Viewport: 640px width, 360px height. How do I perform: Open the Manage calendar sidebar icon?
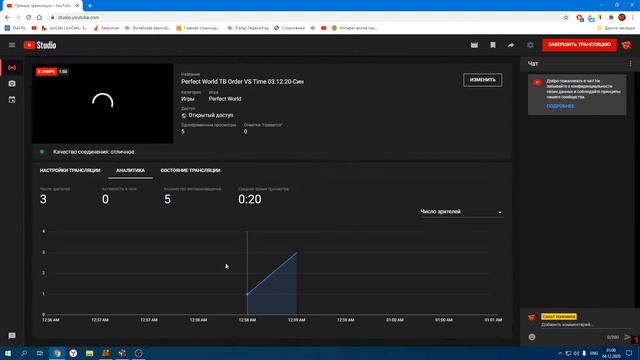tap(12, 100)
